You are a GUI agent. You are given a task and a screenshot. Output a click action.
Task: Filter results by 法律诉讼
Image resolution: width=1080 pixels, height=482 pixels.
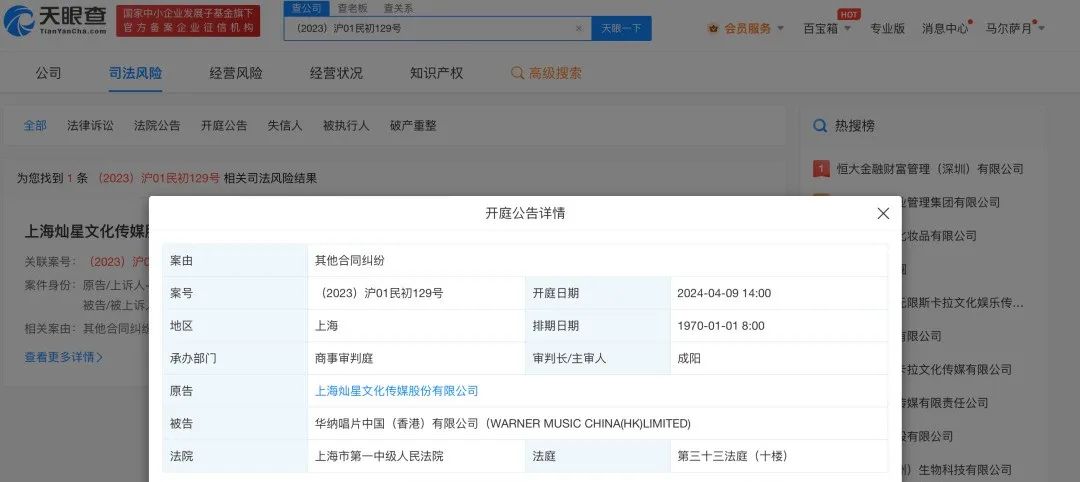point(90,126)
